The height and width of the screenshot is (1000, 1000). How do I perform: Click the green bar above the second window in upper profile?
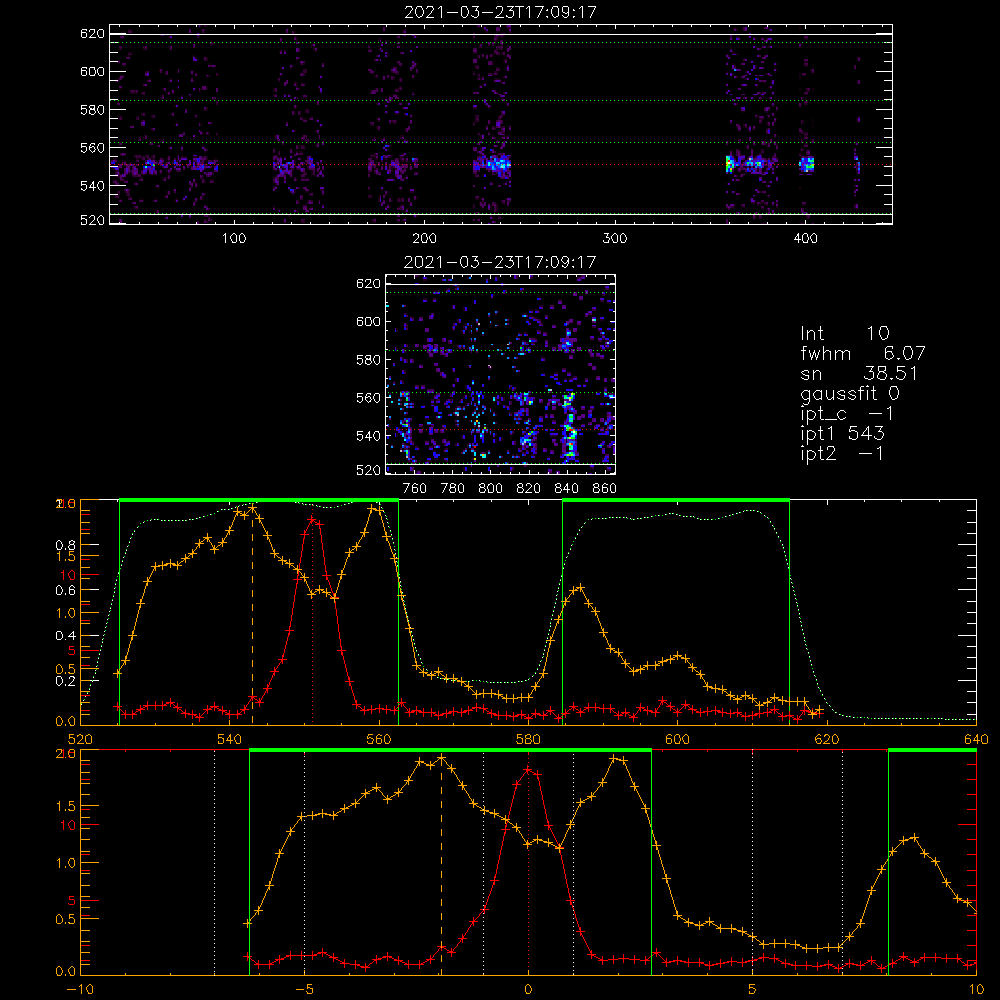(x=676, y=501)
